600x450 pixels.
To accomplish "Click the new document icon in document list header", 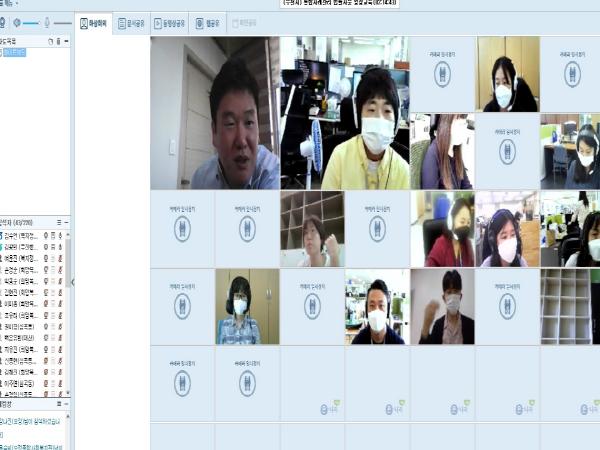I will click(x=51, y=41).
